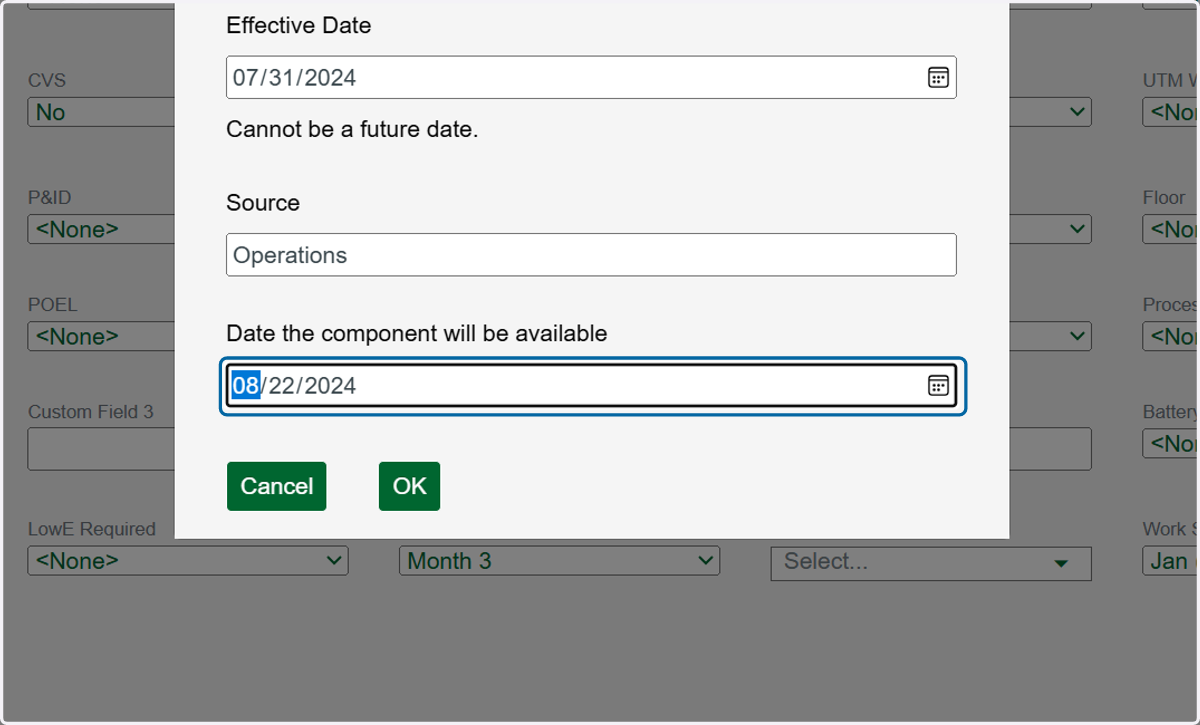Screen dimensions: 1200x725
Task: Confirm with the OK button
Action: pos(409,486)
